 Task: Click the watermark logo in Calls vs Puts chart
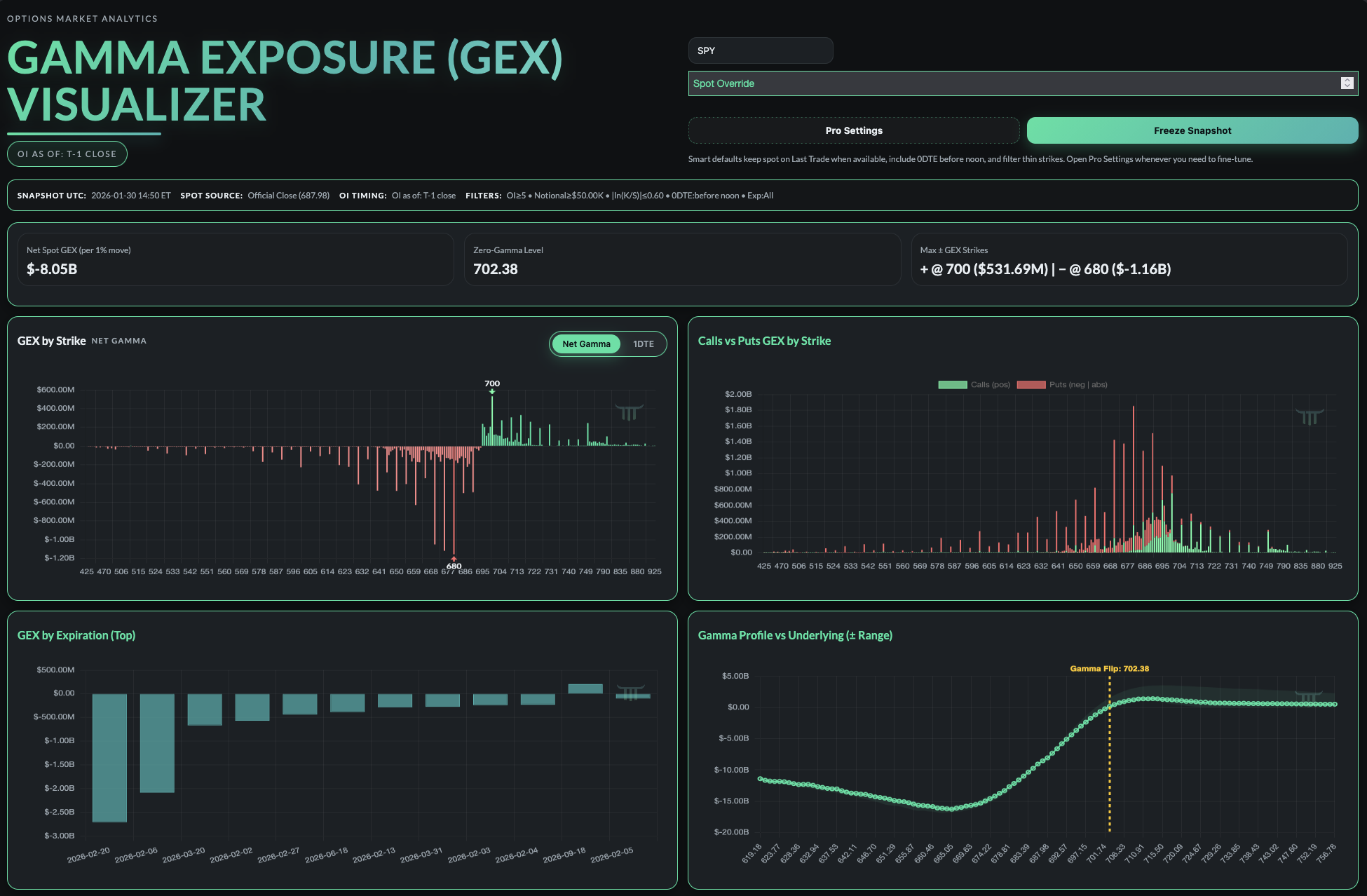[x=1310, y=417]
